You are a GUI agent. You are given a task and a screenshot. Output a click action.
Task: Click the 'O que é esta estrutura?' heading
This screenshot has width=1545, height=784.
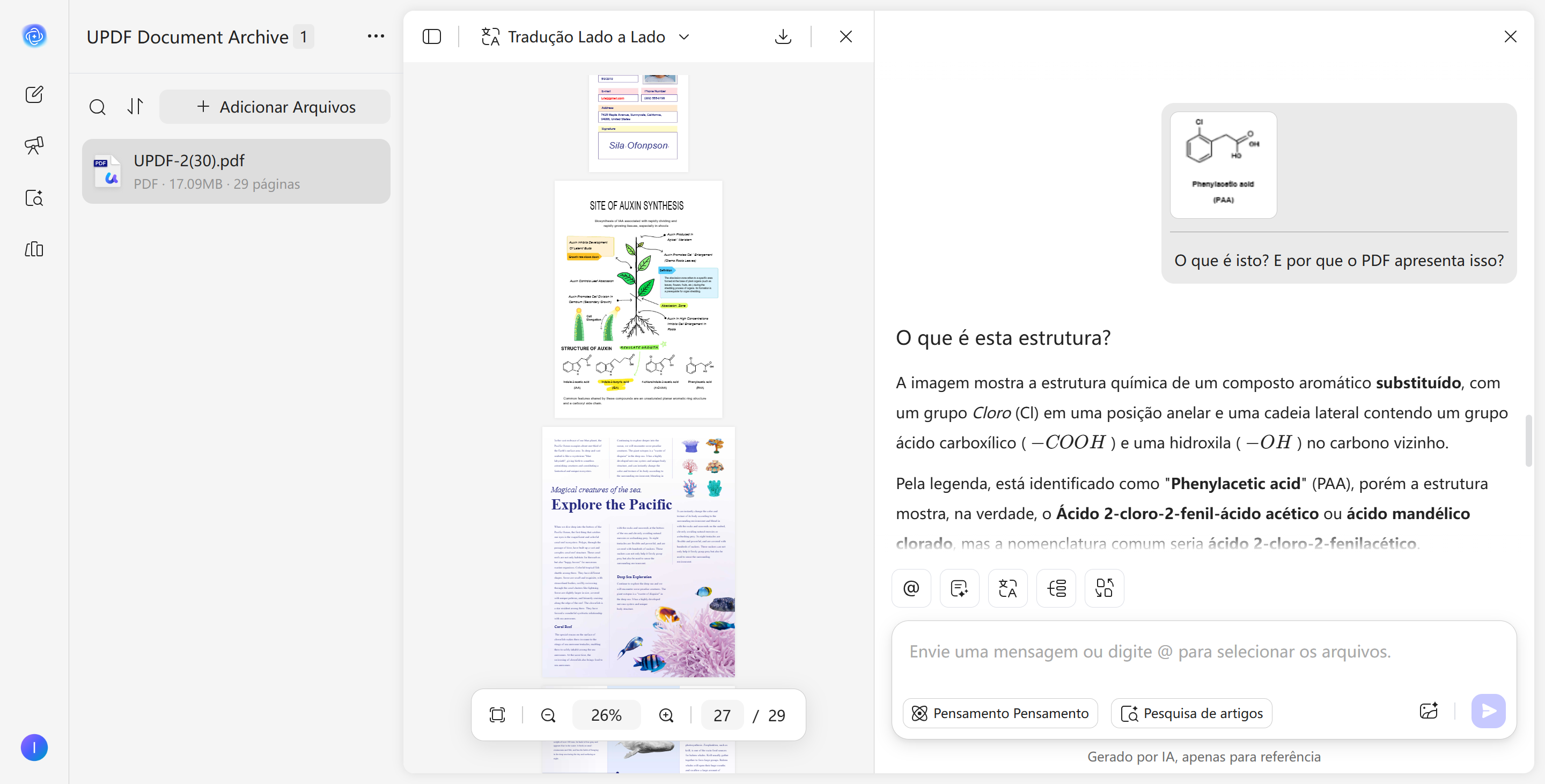[1003, 338]
